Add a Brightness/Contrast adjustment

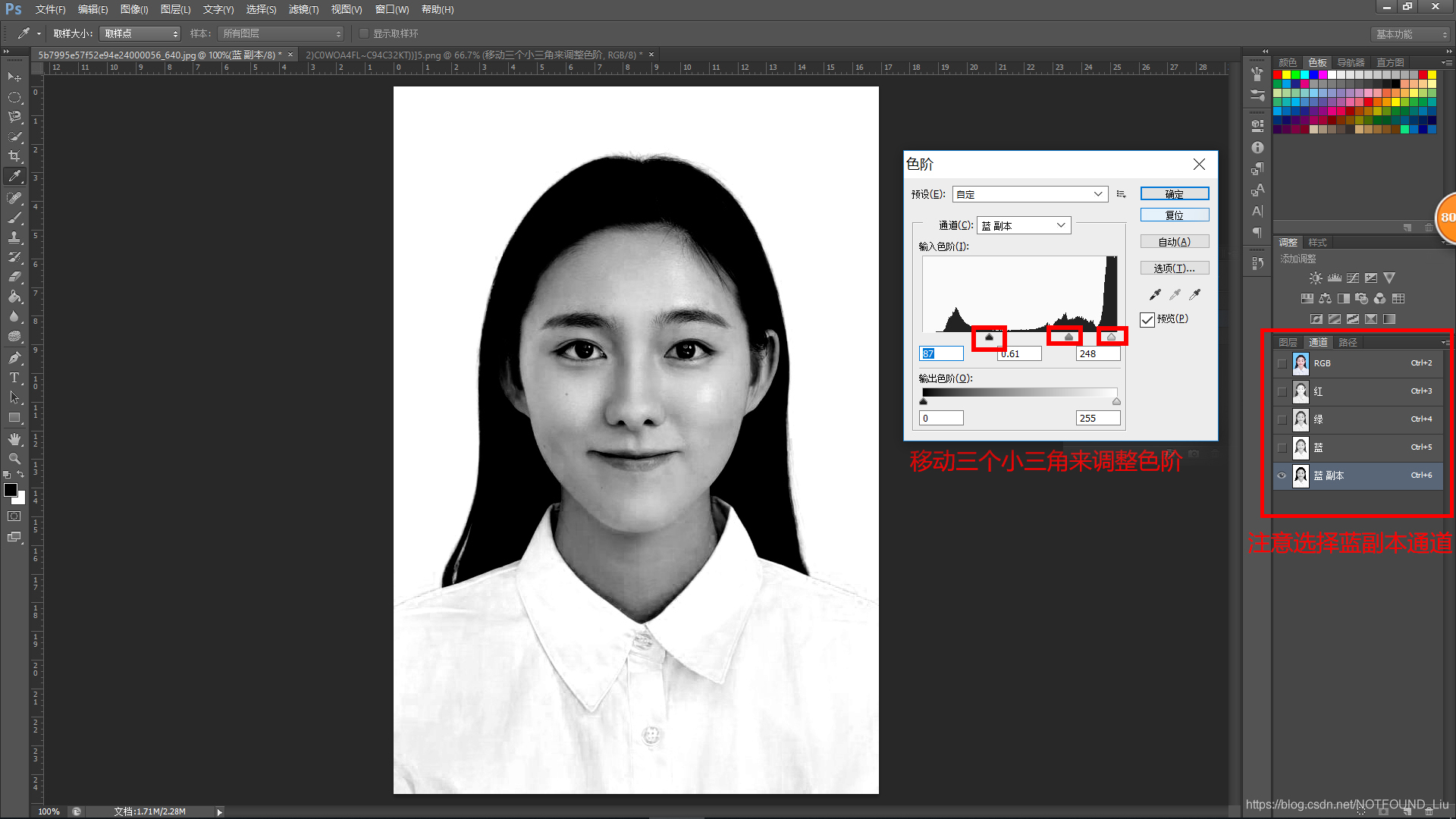coord(1316,278)
